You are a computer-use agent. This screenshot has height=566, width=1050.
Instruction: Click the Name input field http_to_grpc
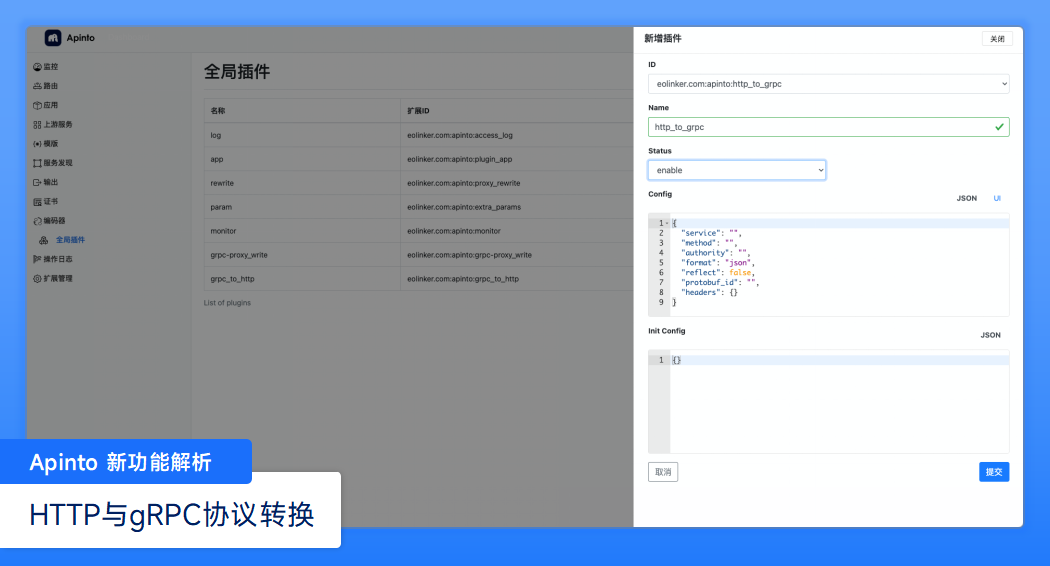coord(828,127)
